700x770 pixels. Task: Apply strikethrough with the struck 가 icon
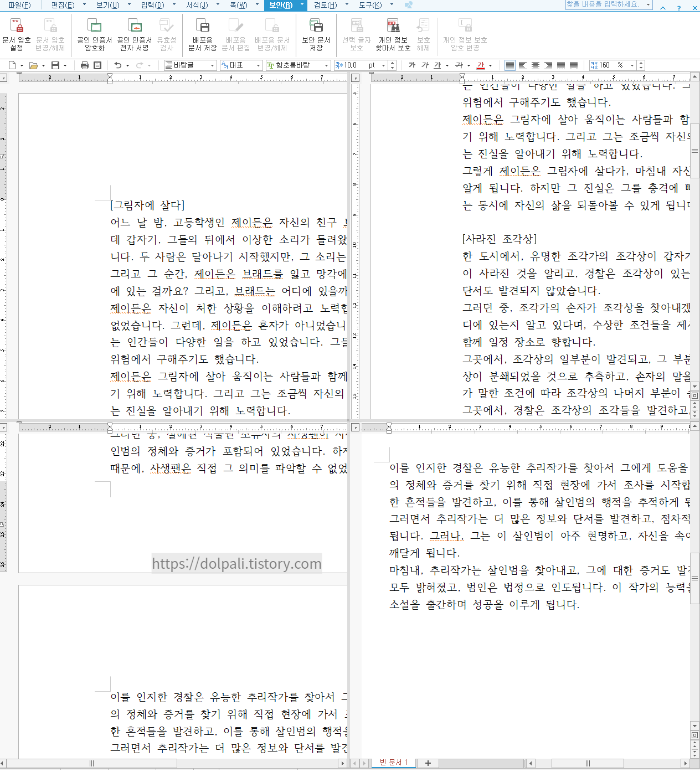[x=459, y=65]
